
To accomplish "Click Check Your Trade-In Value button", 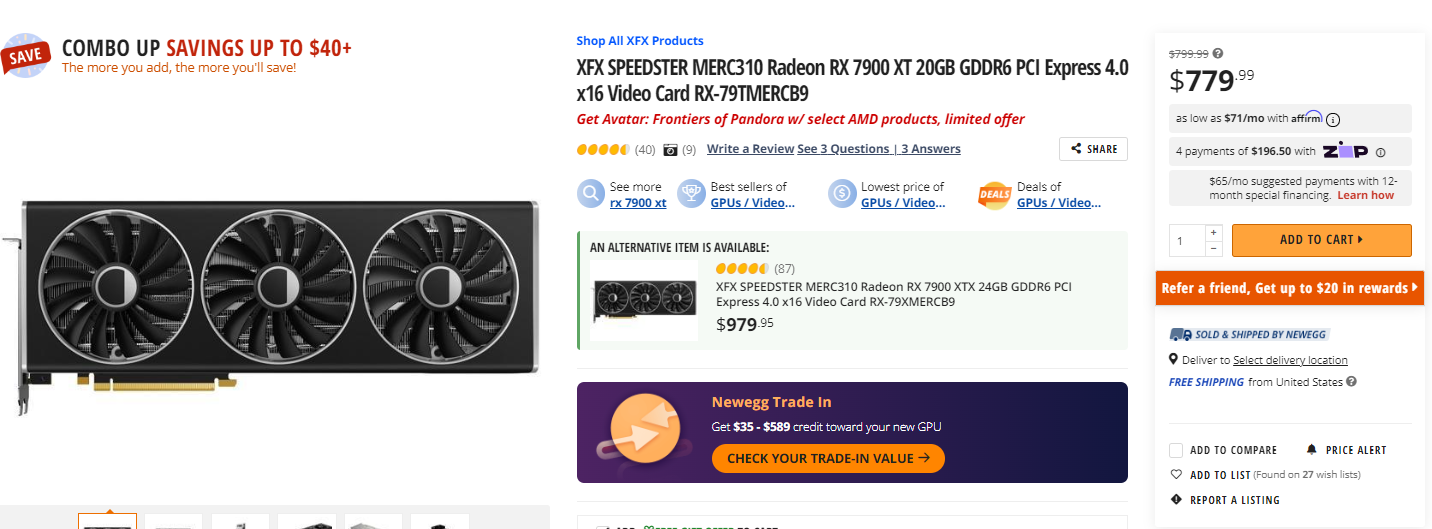I will pyautogui.click(x=828, y=458).
